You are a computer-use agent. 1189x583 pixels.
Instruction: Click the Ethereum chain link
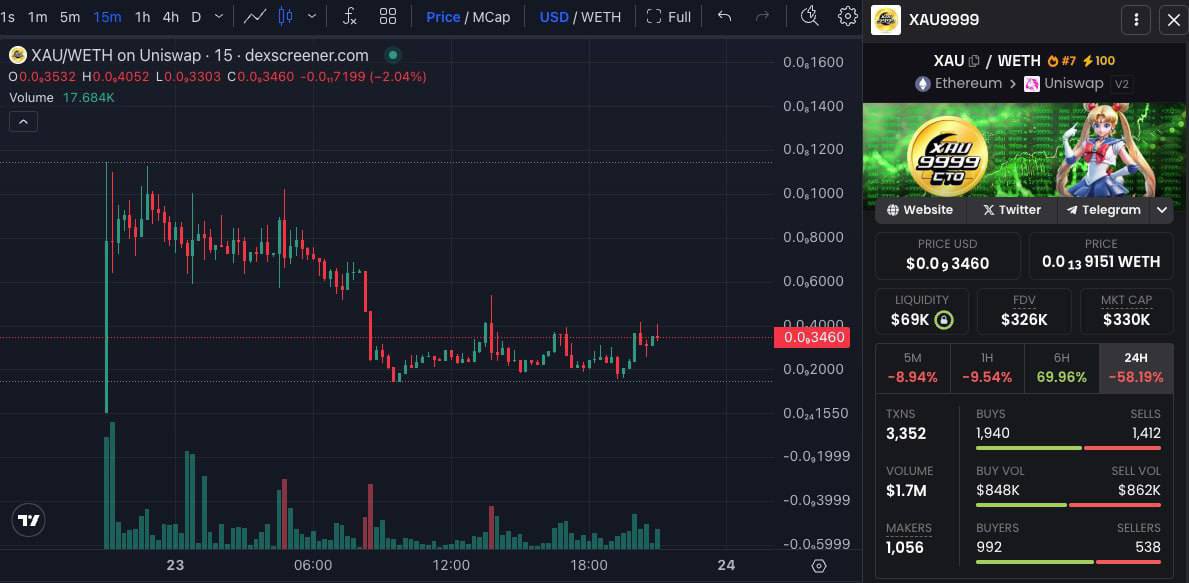click(x=958, y=83)
